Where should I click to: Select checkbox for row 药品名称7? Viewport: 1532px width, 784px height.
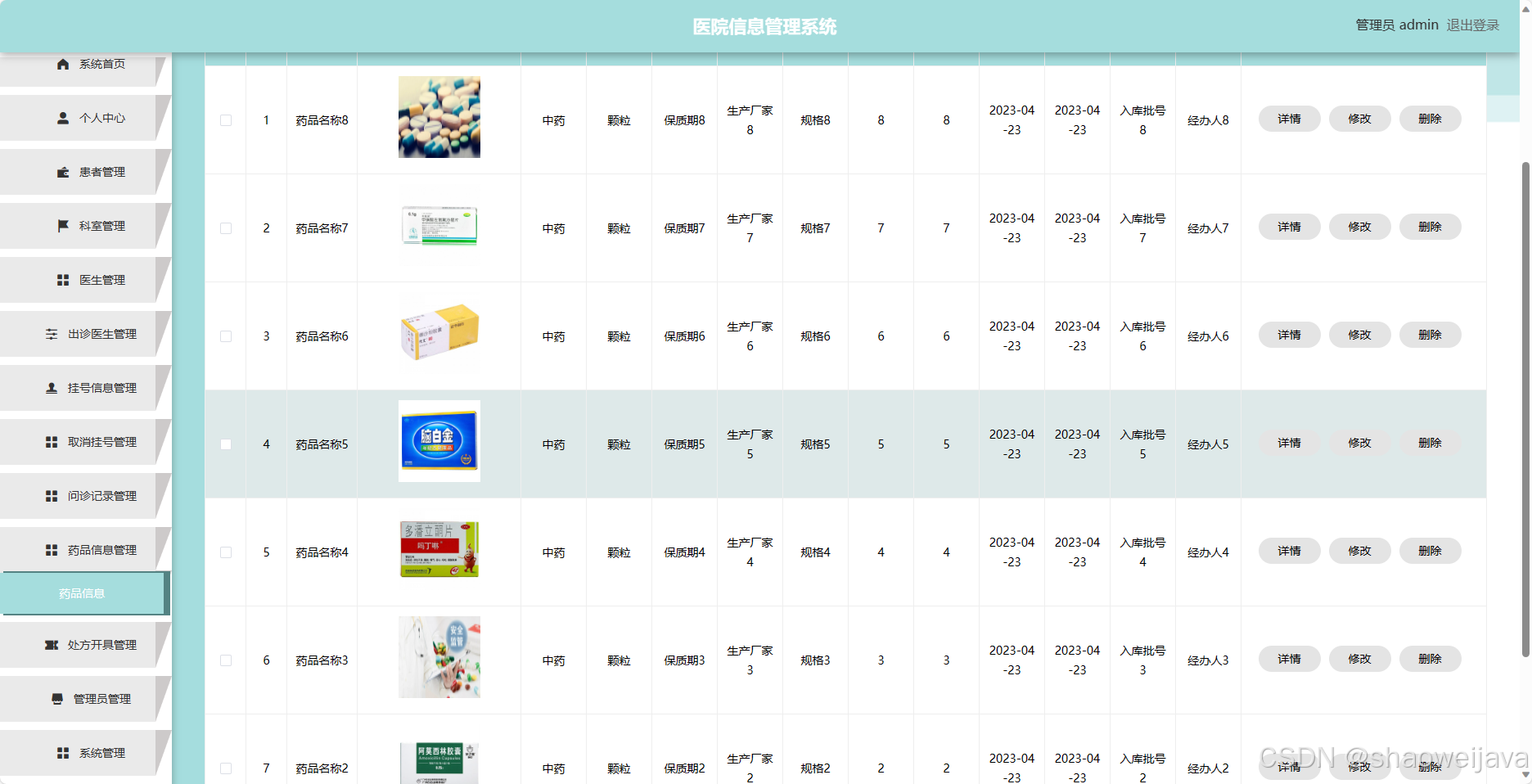[x=226, y=228]
